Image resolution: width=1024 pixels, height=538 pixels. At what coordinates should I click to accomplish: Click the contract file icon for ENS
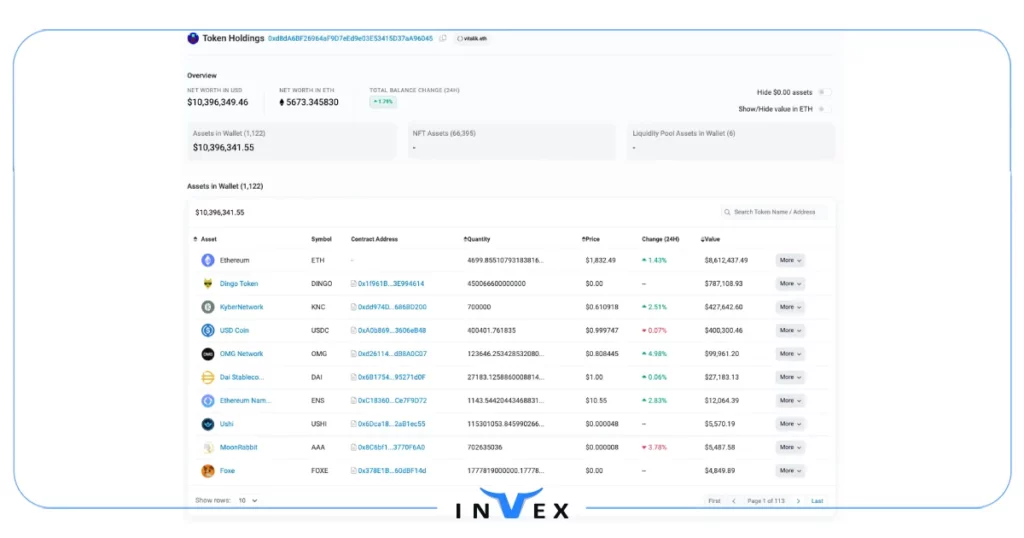pyautogui.click(x=353, y=401)
